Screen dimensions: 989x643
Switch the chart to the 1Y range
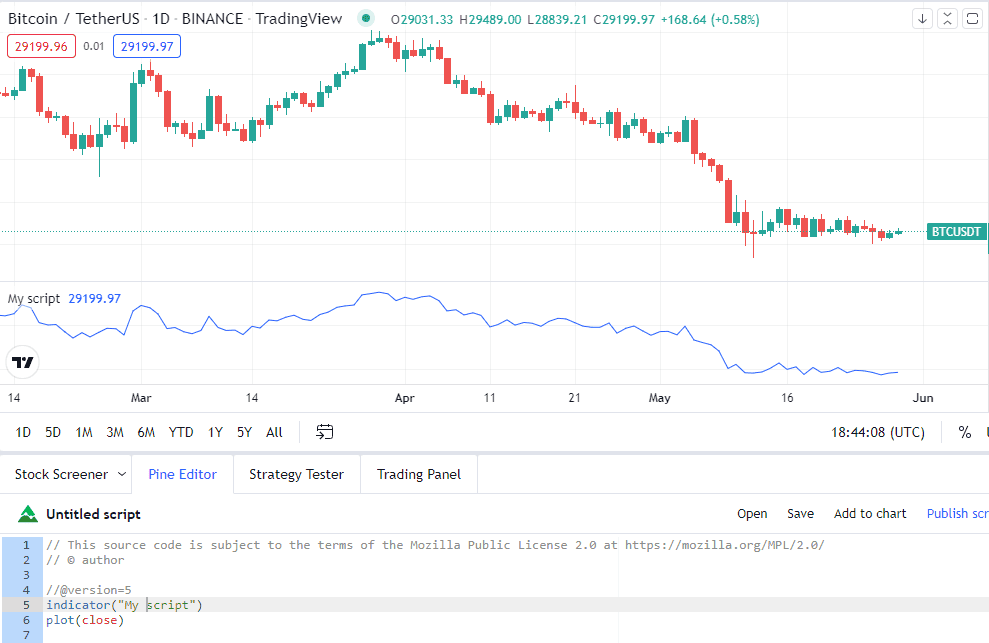[x=215, y=432]
